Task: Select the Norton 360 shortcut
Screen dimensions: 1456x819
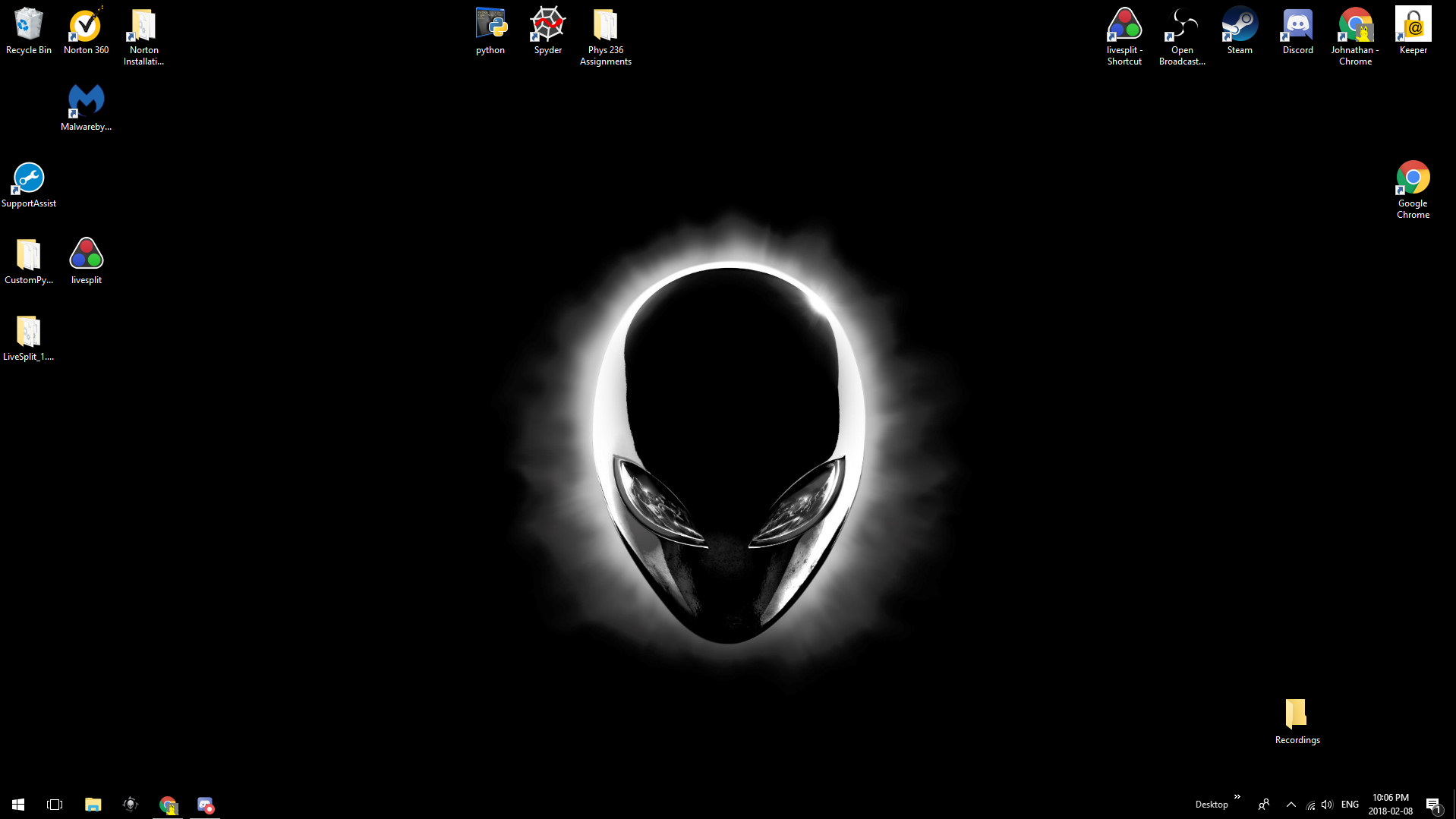Action: (86, 31)
